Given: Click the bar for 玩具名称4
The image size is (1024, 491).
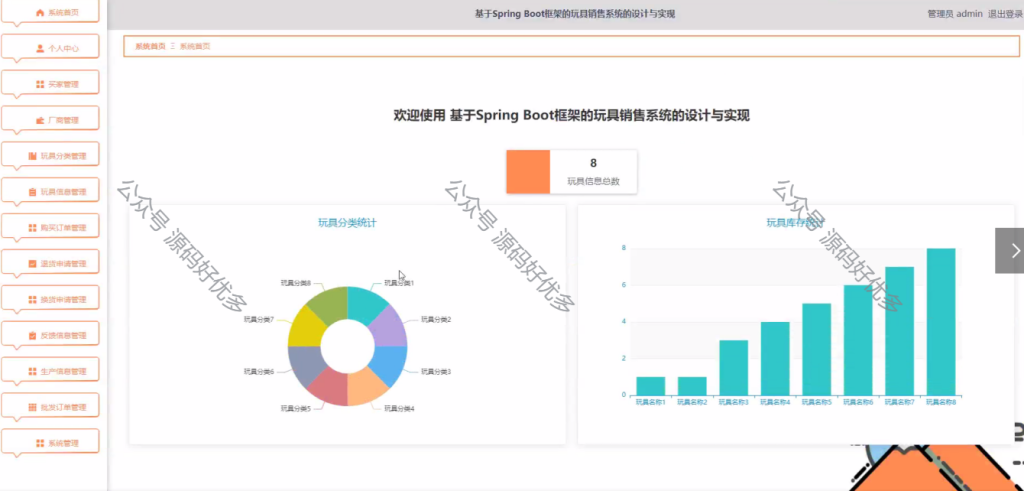Looking at the screenshot, I should [x=775, y=358].
